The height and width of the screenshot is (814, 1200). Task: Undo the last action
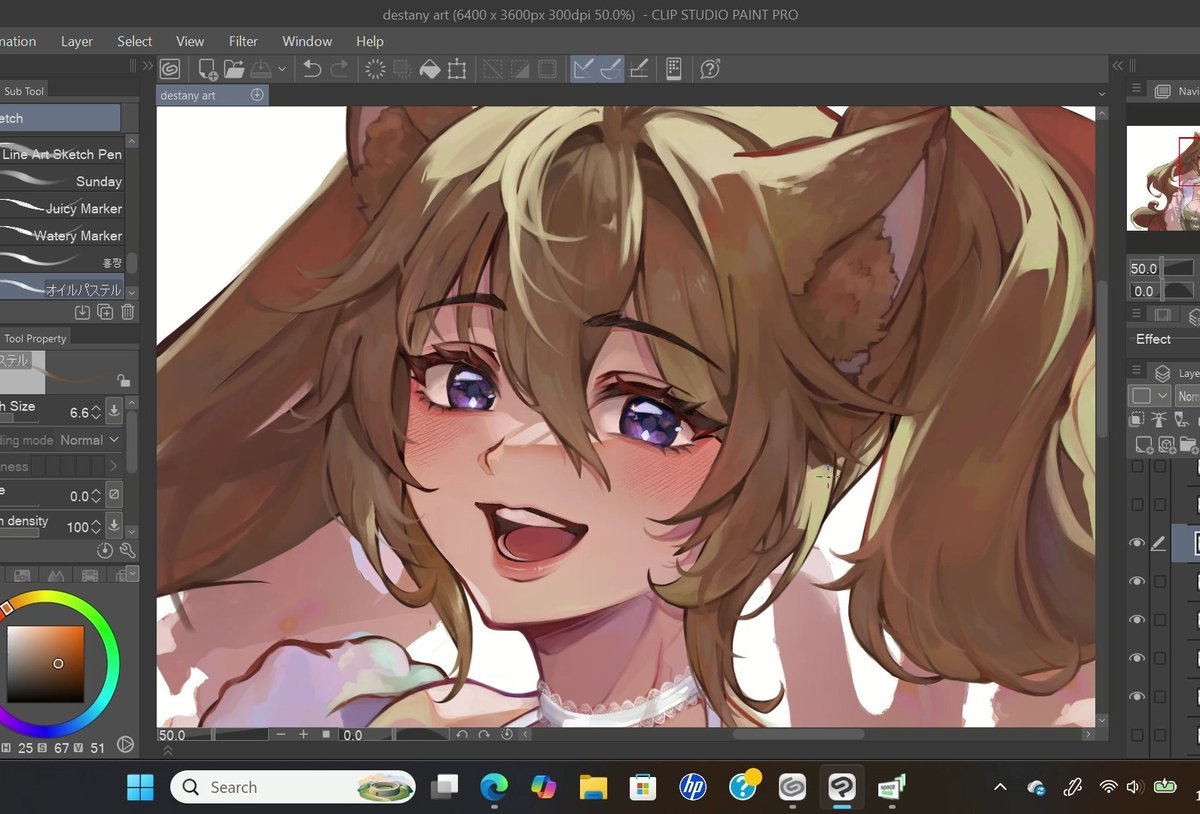coord(312,69)
